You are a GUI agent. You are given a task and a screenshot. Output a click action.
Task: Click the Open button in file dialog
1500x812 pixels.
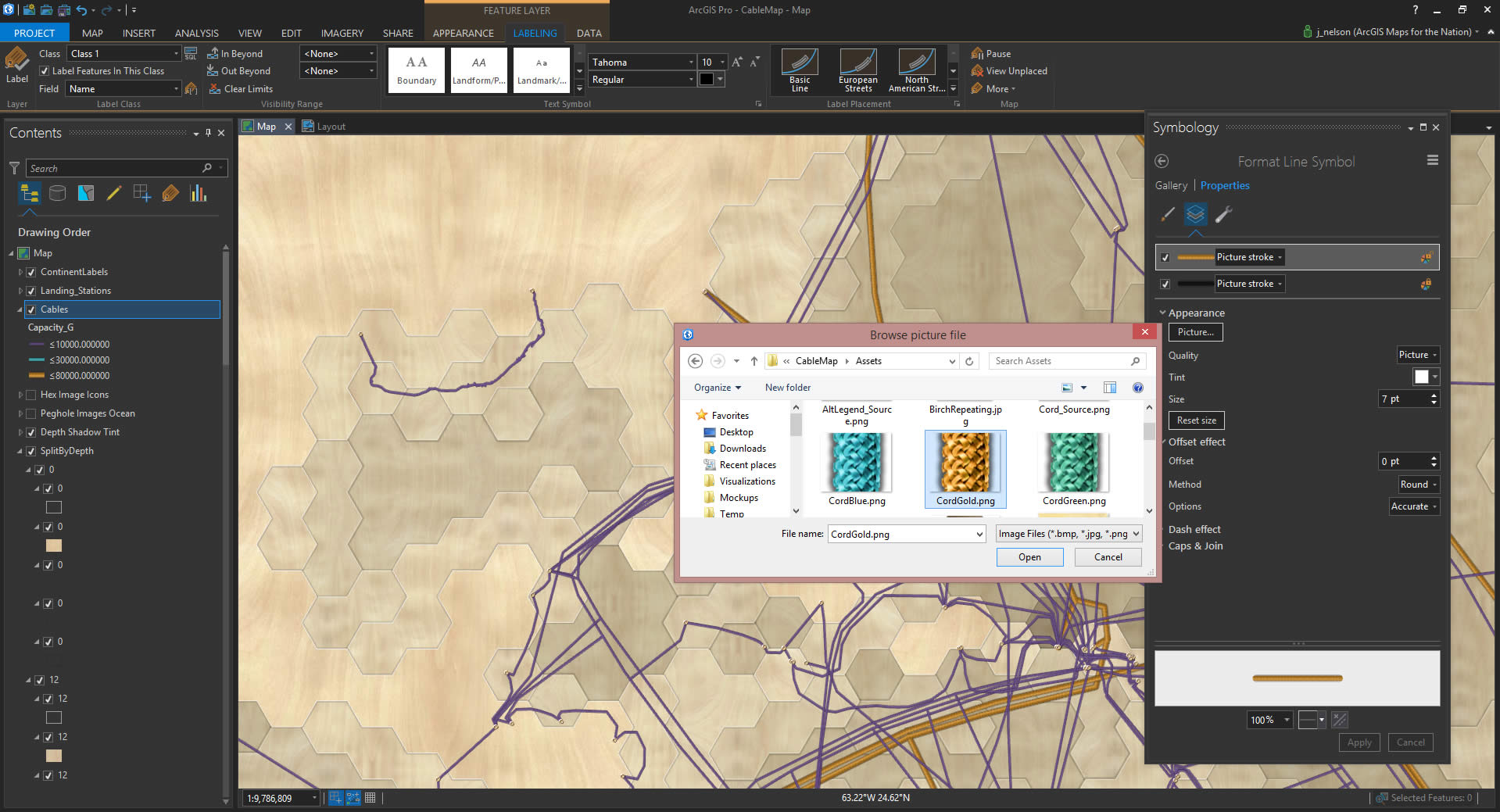pos(1029,557)
